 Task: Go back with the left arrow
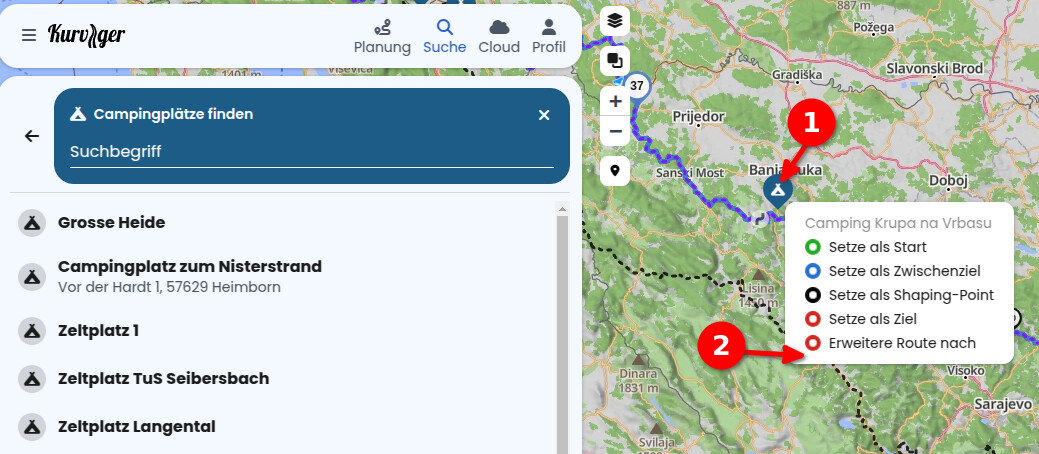point(32,136)
